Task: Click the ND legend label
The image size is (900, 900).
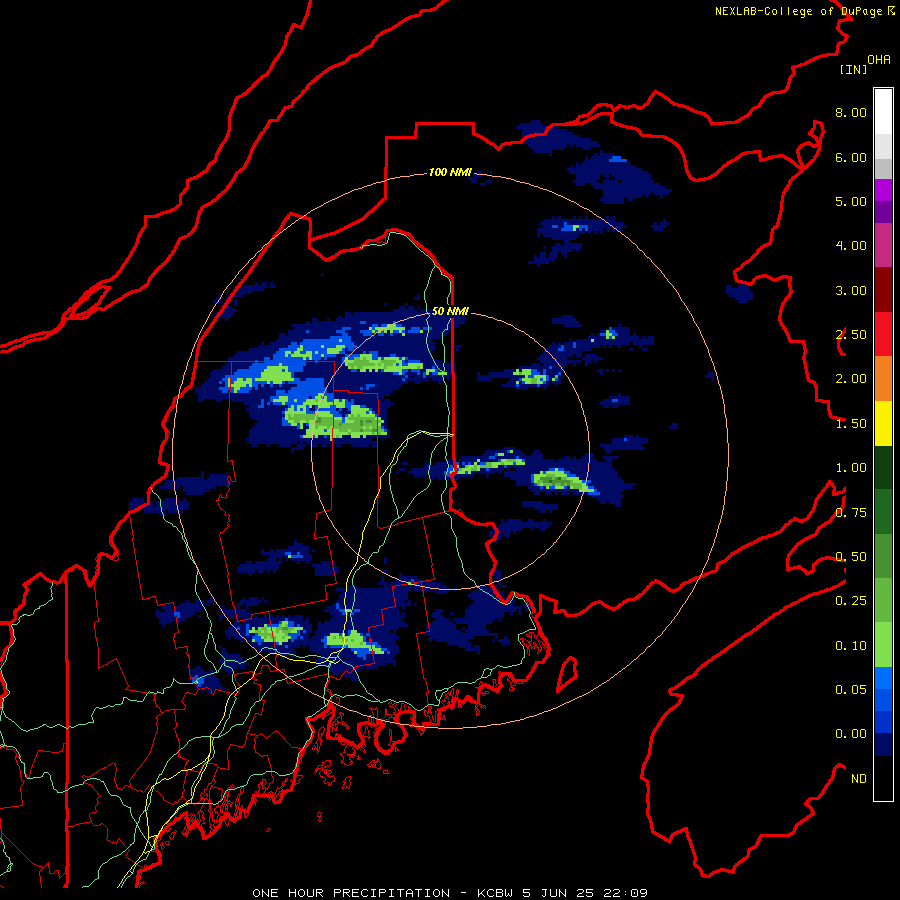Action: point(859,779)
